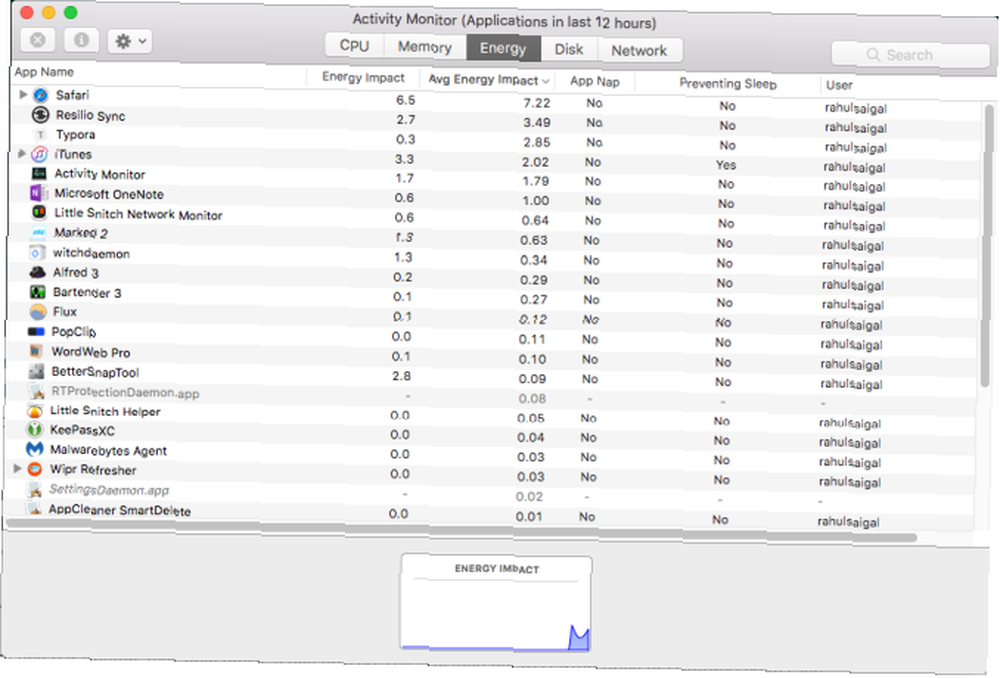Select the Energy tab
Viewport: 1000px width, 678px height.
(x=503, y=48)
